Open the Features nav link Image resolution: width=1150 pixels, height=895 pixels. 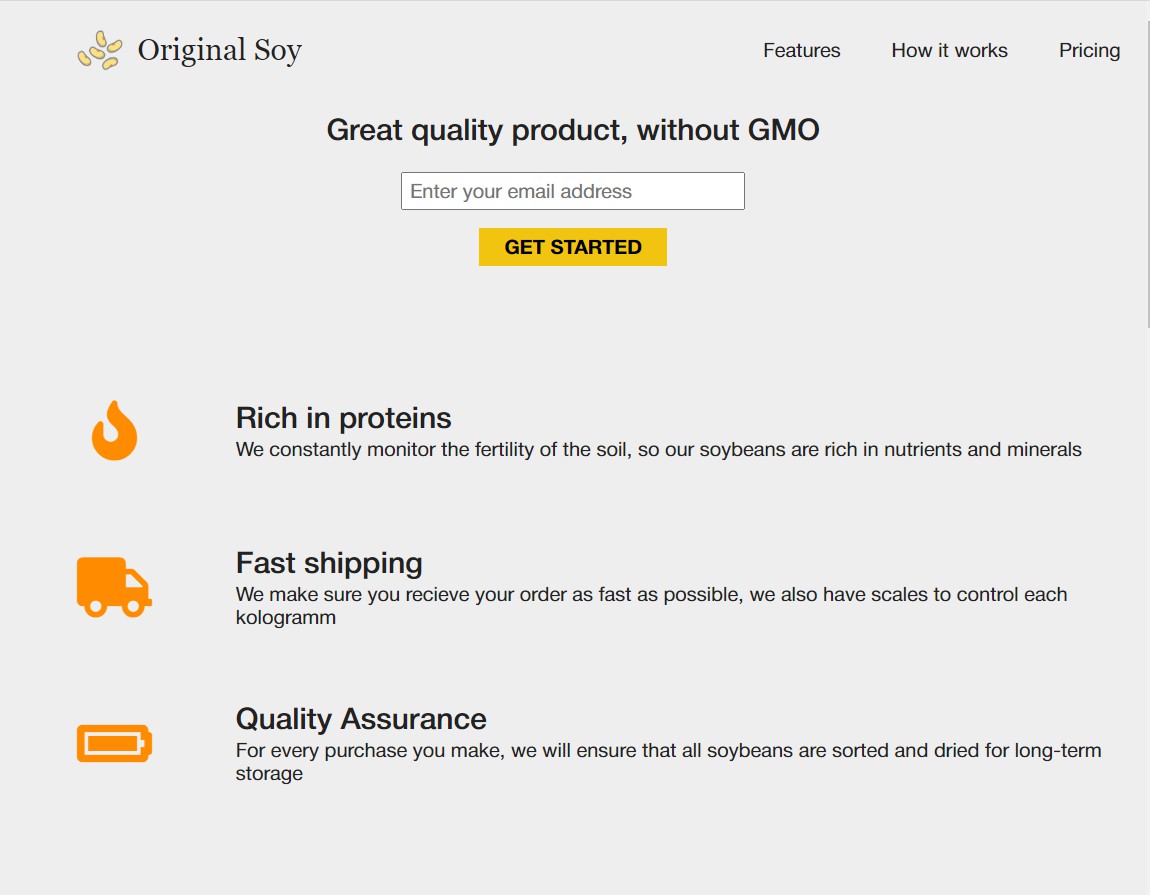point(801,50)
